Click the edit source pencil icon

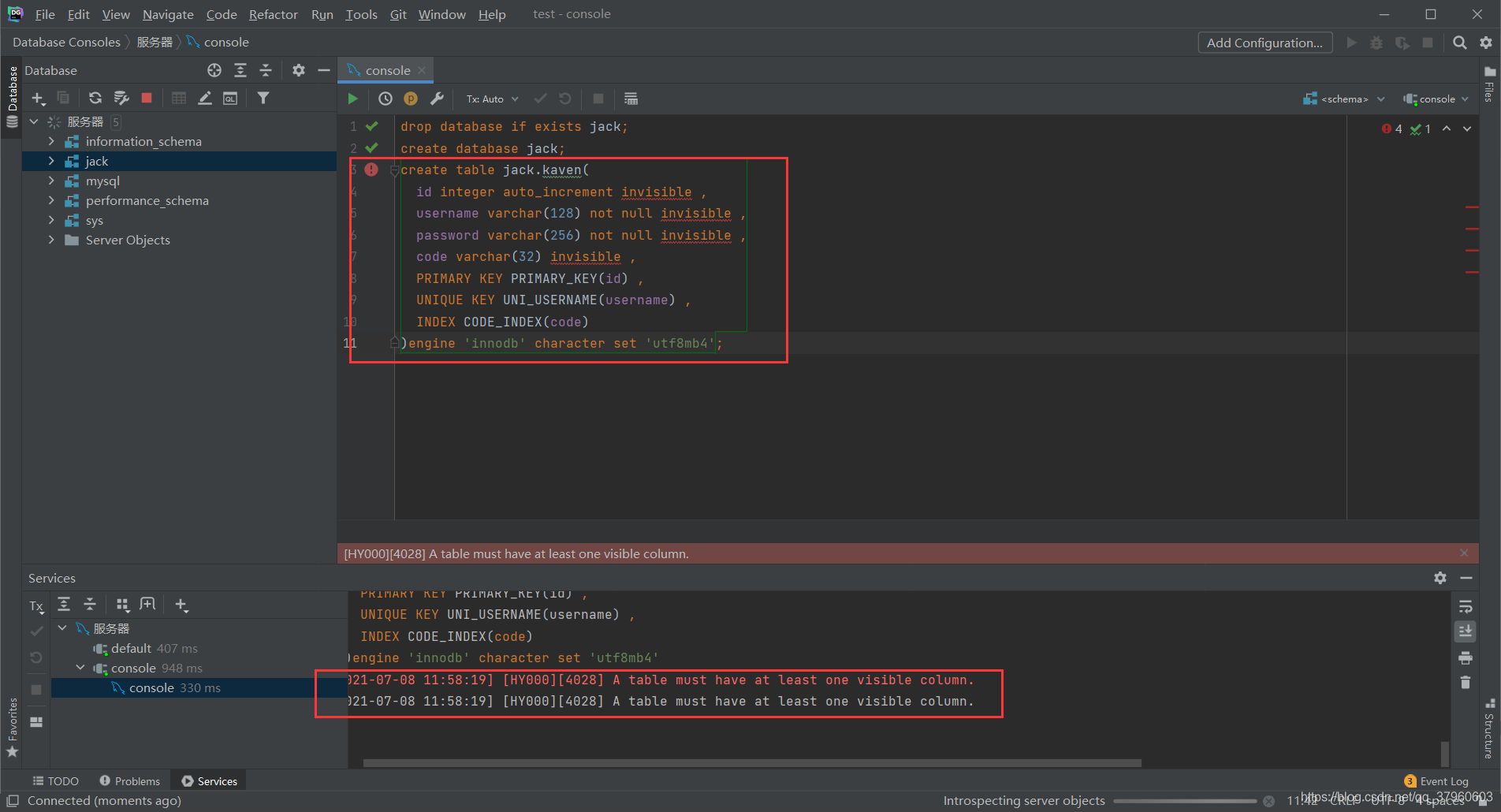tap(205, 98)
